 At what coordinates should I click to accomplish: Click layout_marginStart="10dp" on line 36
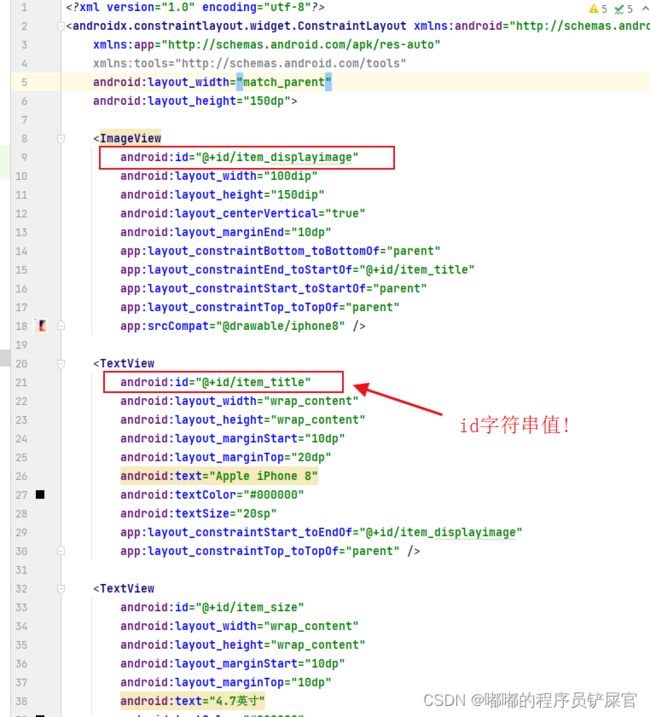coord(232,663)
